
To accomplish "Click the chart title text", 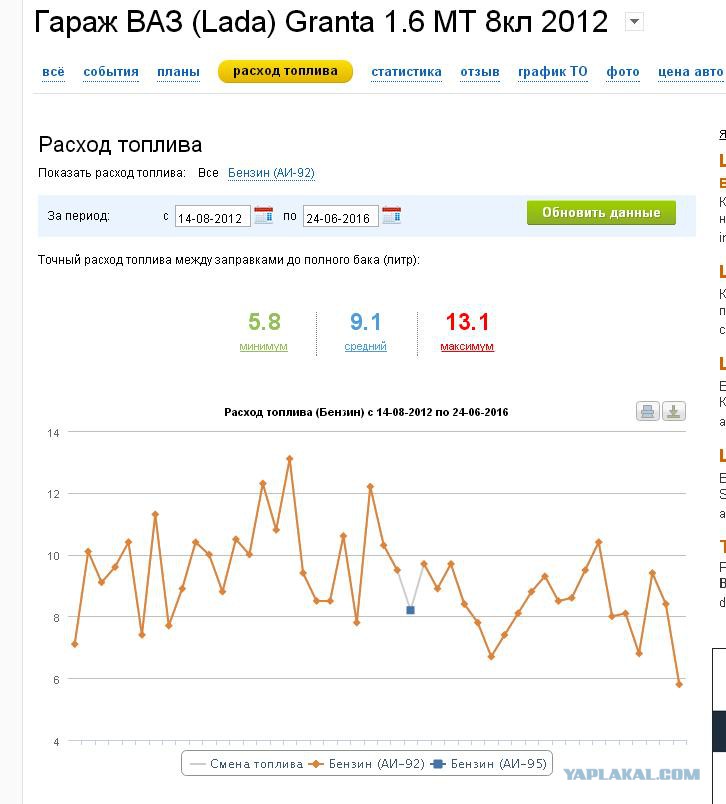I will [x=366, y=412].
